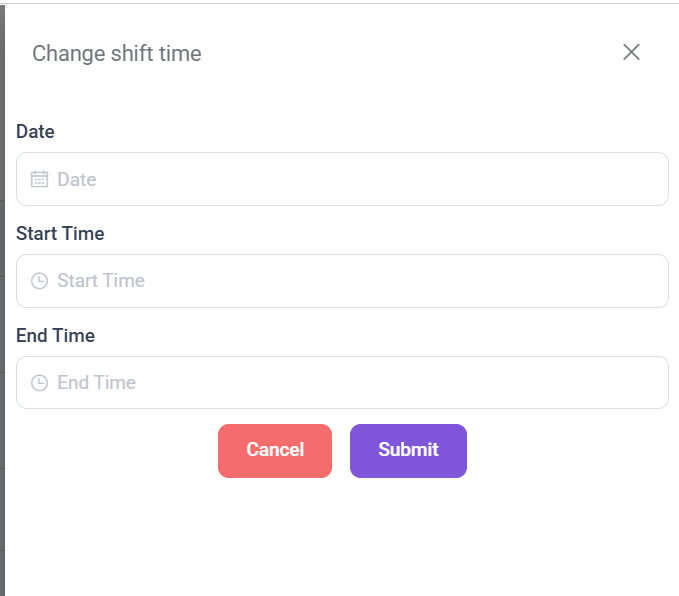
Task: Click the dark overlay strip beside dialog
Action: [2, 300]
